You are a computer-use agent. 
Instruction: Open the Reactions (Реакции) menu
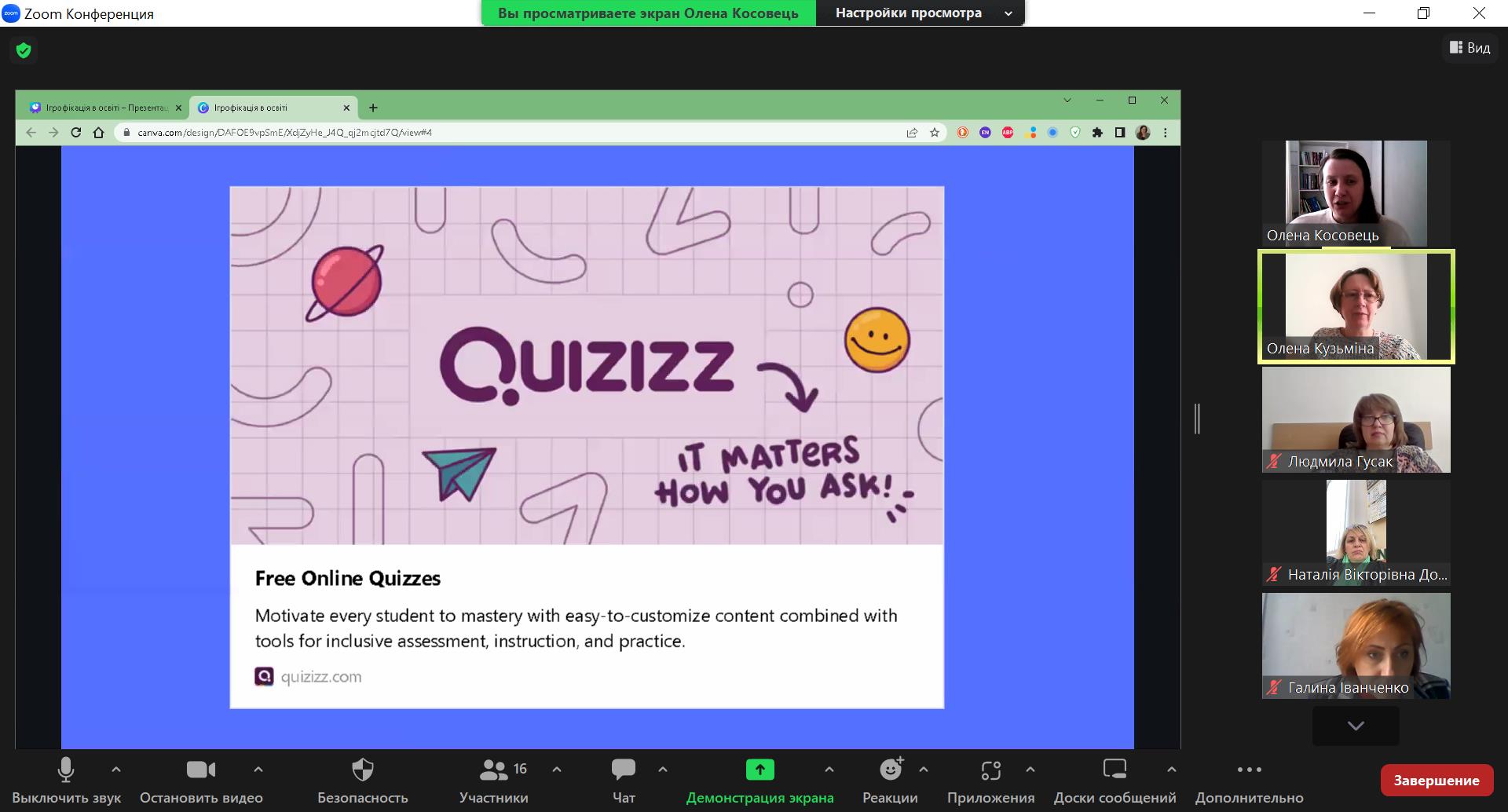click(890, 780)
